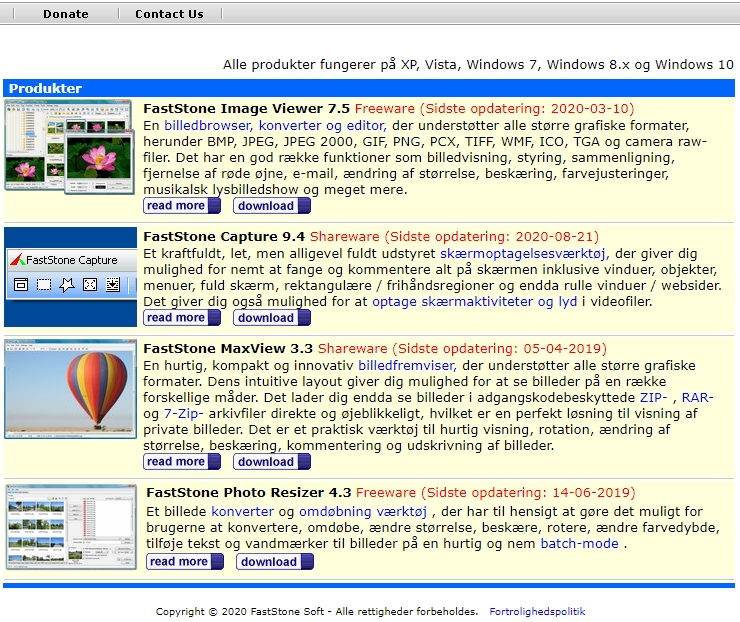The width and height of the screenshot is (740, 622).
Task: Click the ZIP- archive link
Action: 654,397
